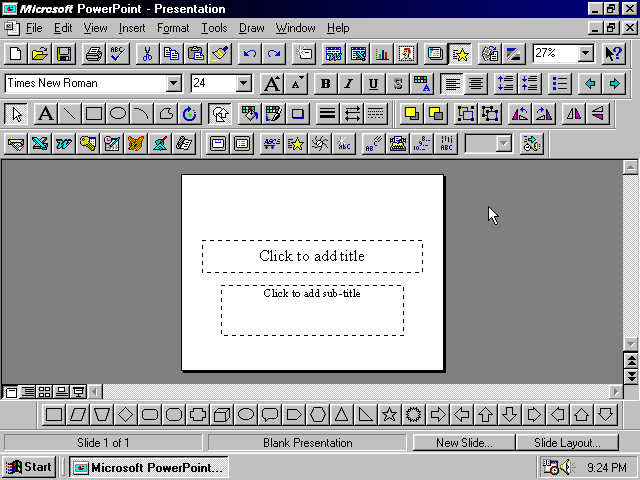Toggle Italic text formatting
640x480 pixels.
tap(349, 84)
